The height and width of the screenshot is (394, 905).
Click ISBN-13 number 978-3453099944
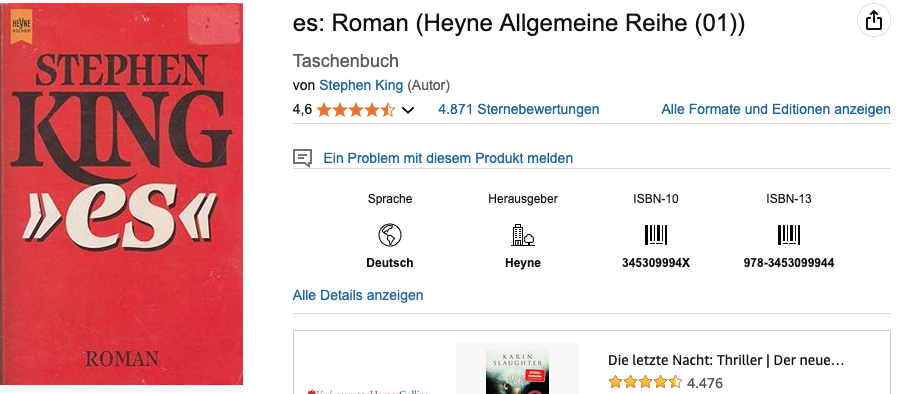[x=788, y=263]
